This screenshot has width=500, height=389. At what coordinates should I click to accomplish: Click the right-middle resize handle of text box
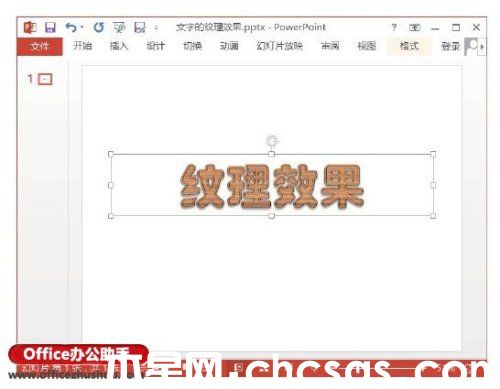[433, 185]
